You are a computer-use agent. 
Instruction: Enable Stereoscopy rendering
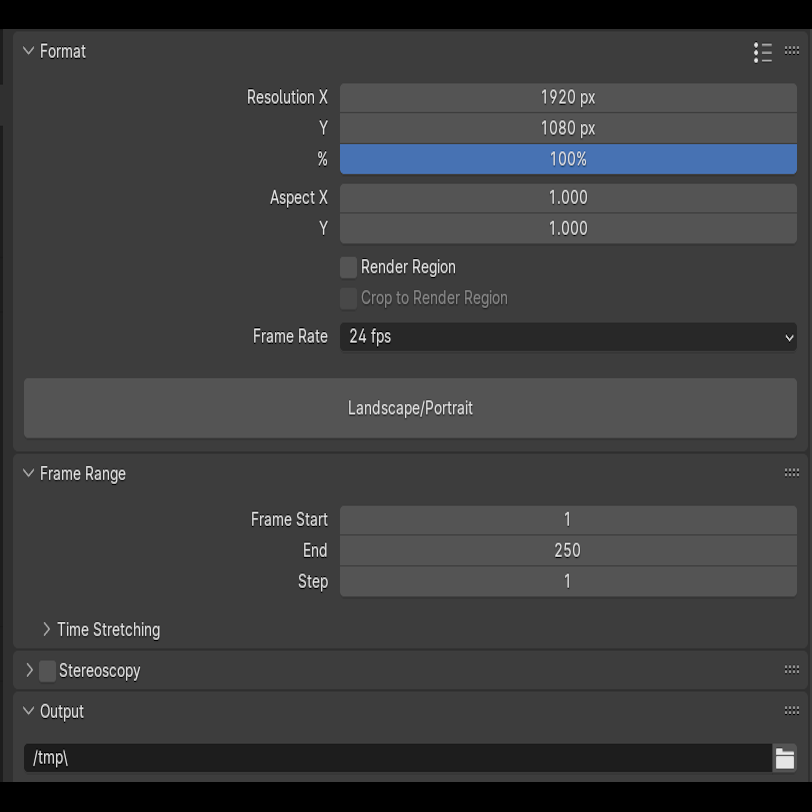click(47, 671)
